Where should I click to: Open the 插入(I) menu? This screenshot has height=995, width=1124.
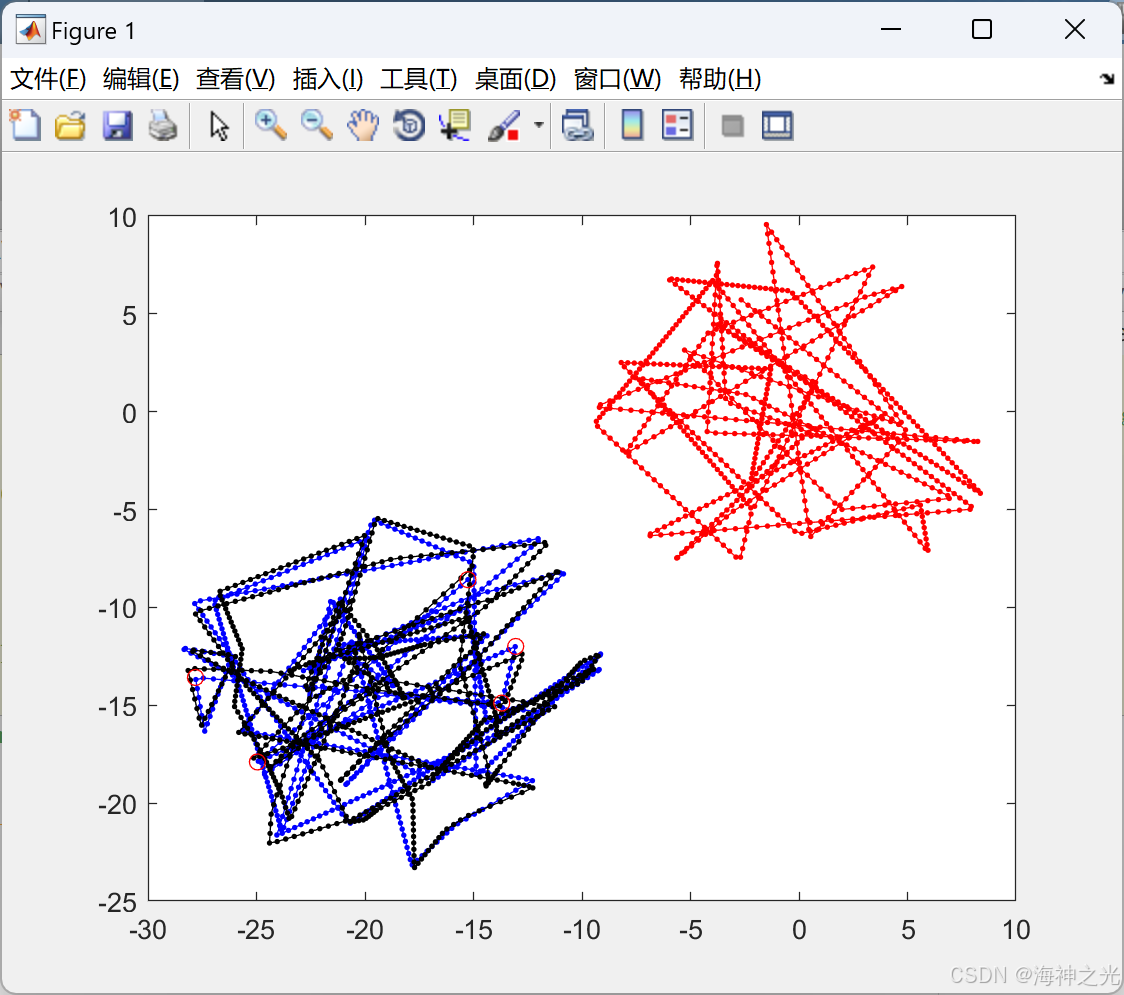(328, 79)
